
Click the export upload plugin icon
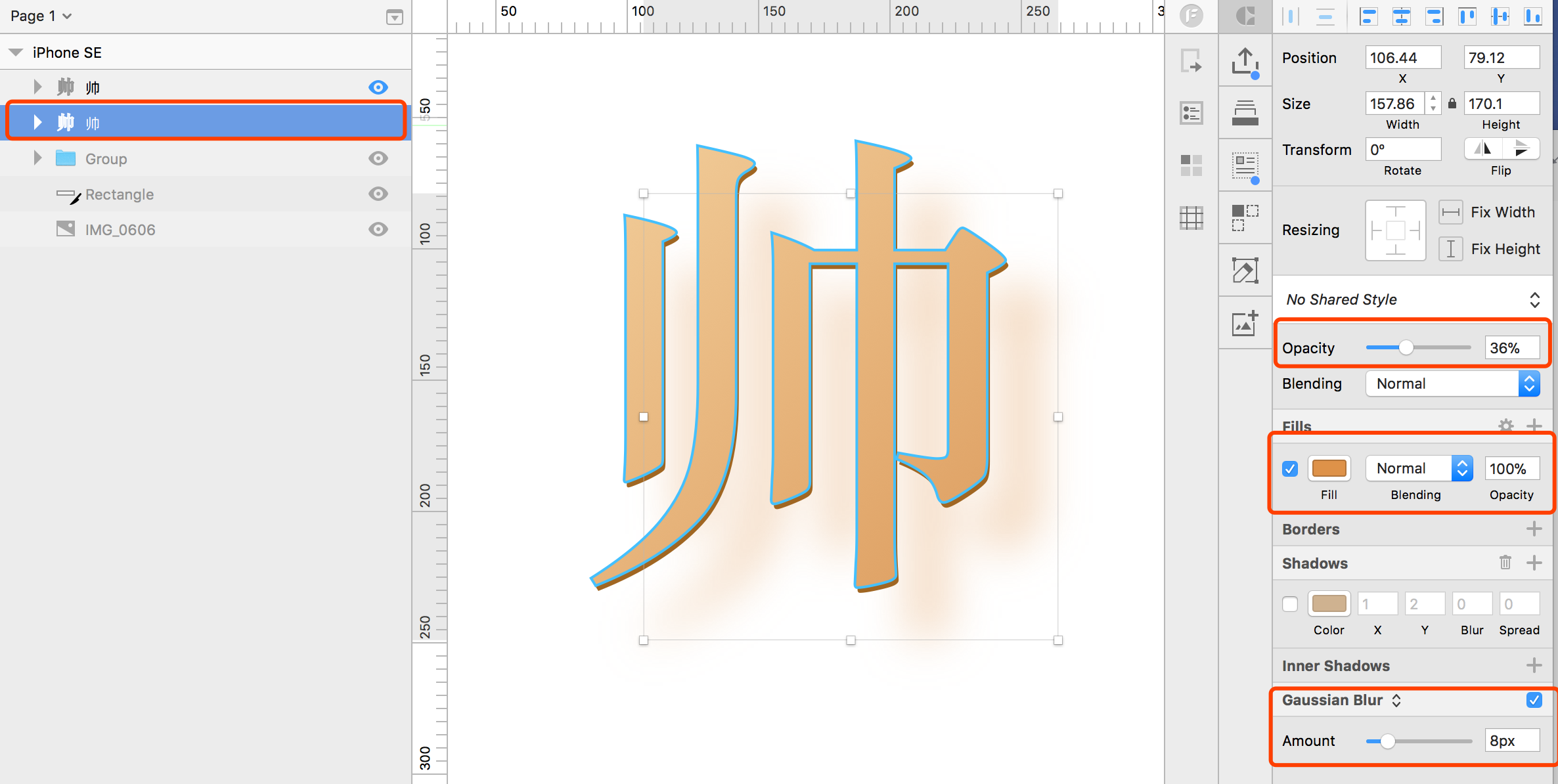(1245, 61)
